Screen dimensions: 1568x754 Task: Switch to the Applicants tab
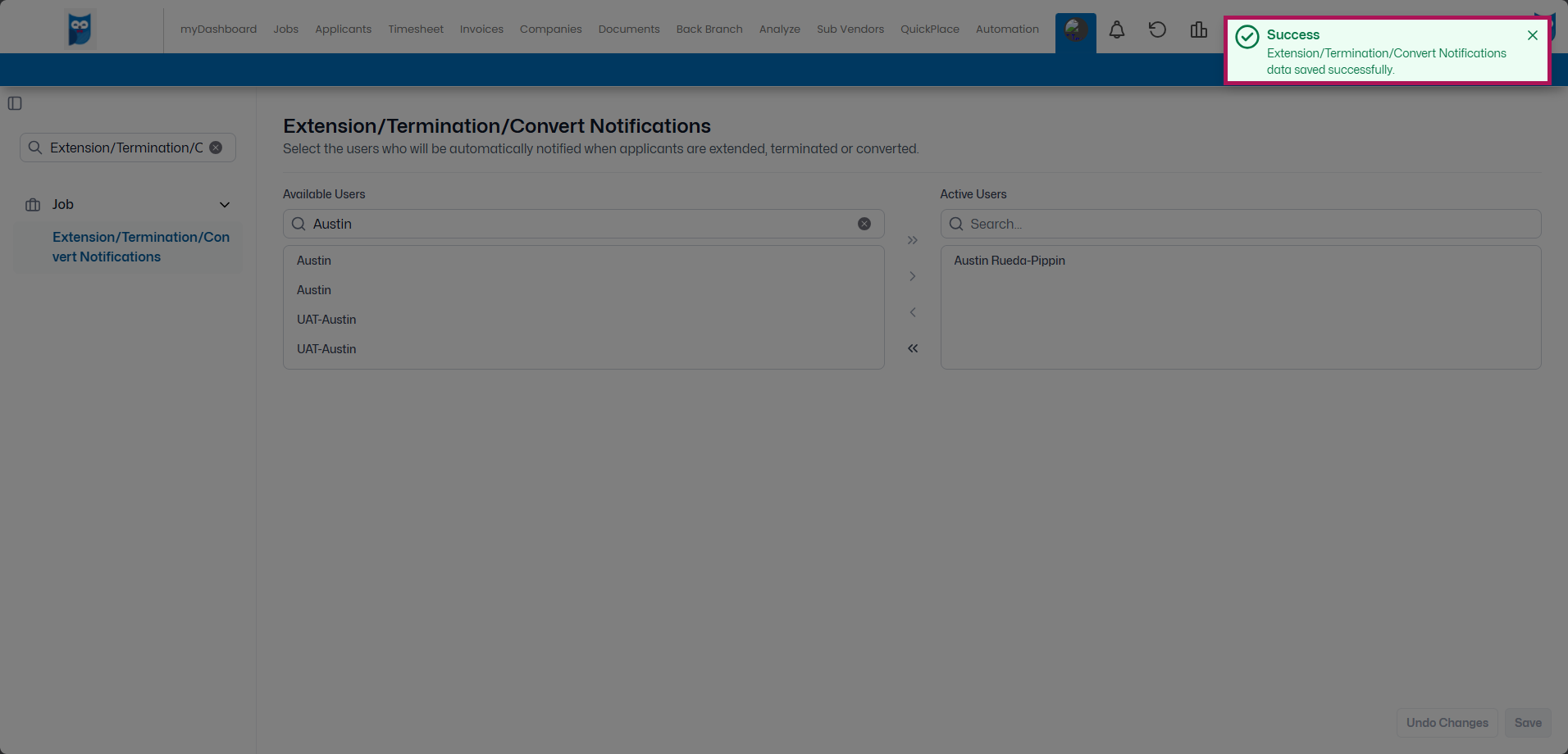(343, 30)
